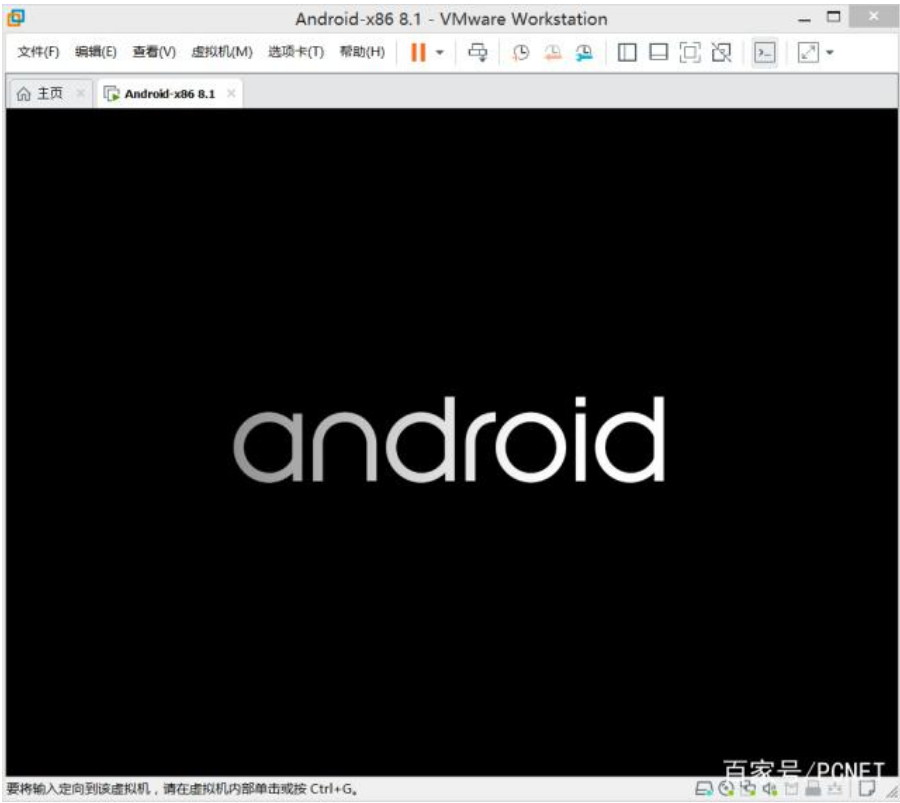Take a snapshot of this virtual machine

click(521, 53)
